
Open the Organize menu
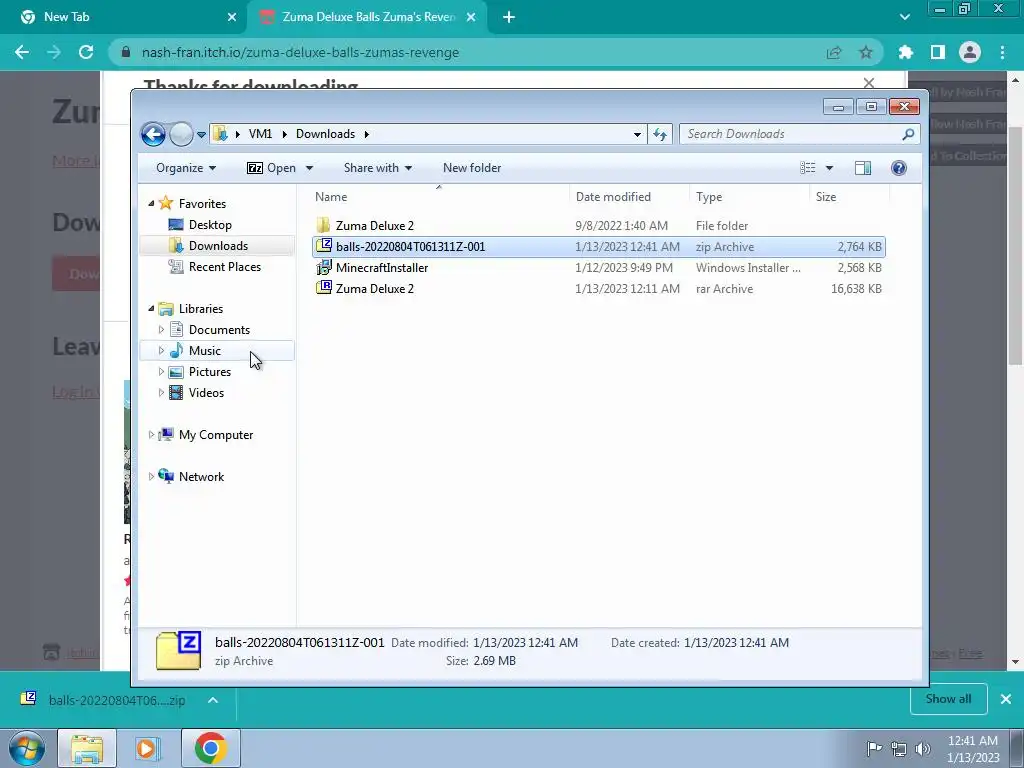coord(185,168)
